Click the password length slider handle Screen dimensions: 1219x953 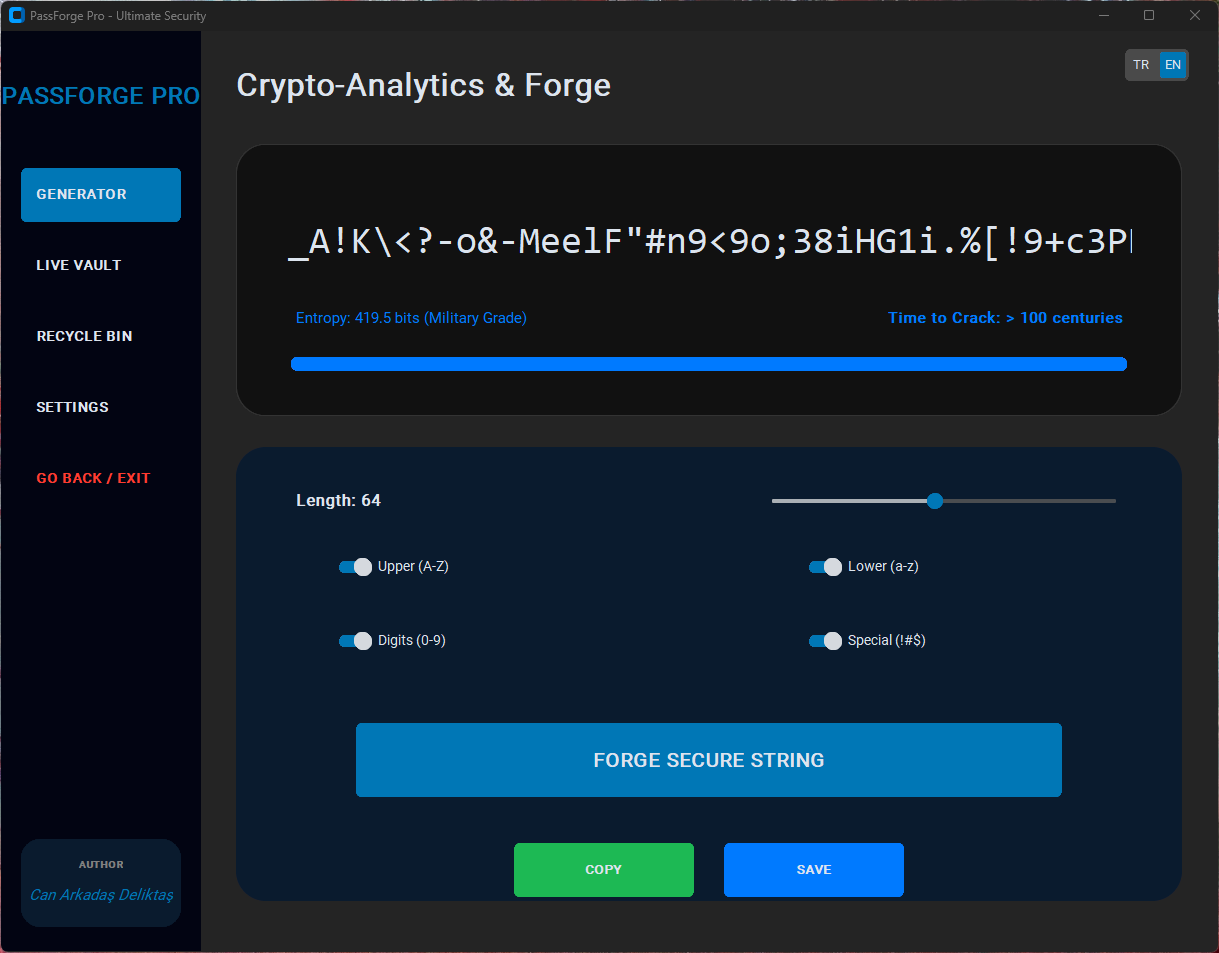pos(935,501)
